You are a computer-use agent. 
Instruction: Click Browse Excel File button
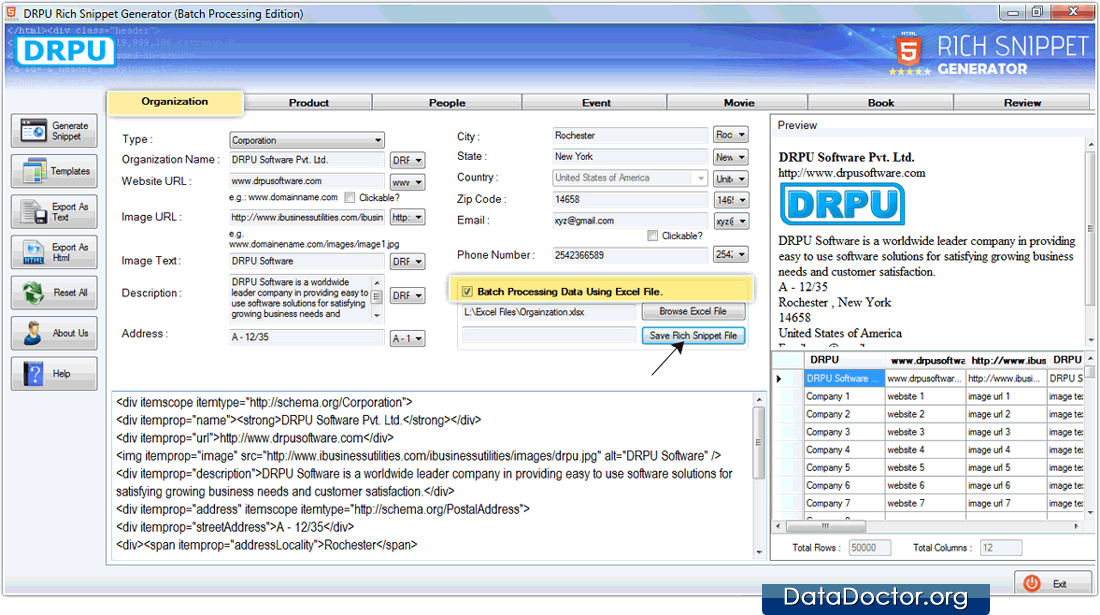(x=692, y=311)
